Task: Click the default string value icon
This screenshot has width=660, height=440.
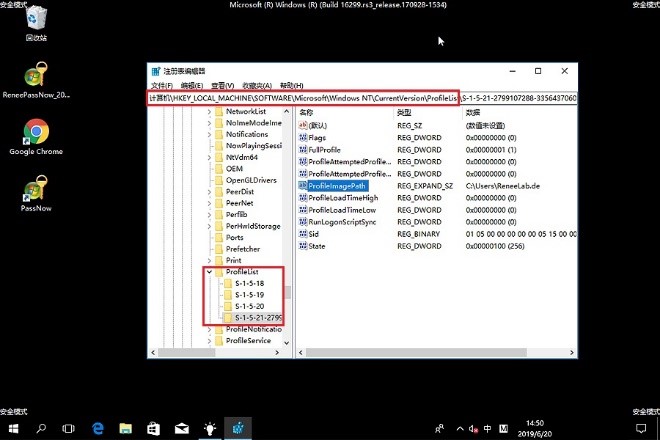Action: (x=303, y=125)
